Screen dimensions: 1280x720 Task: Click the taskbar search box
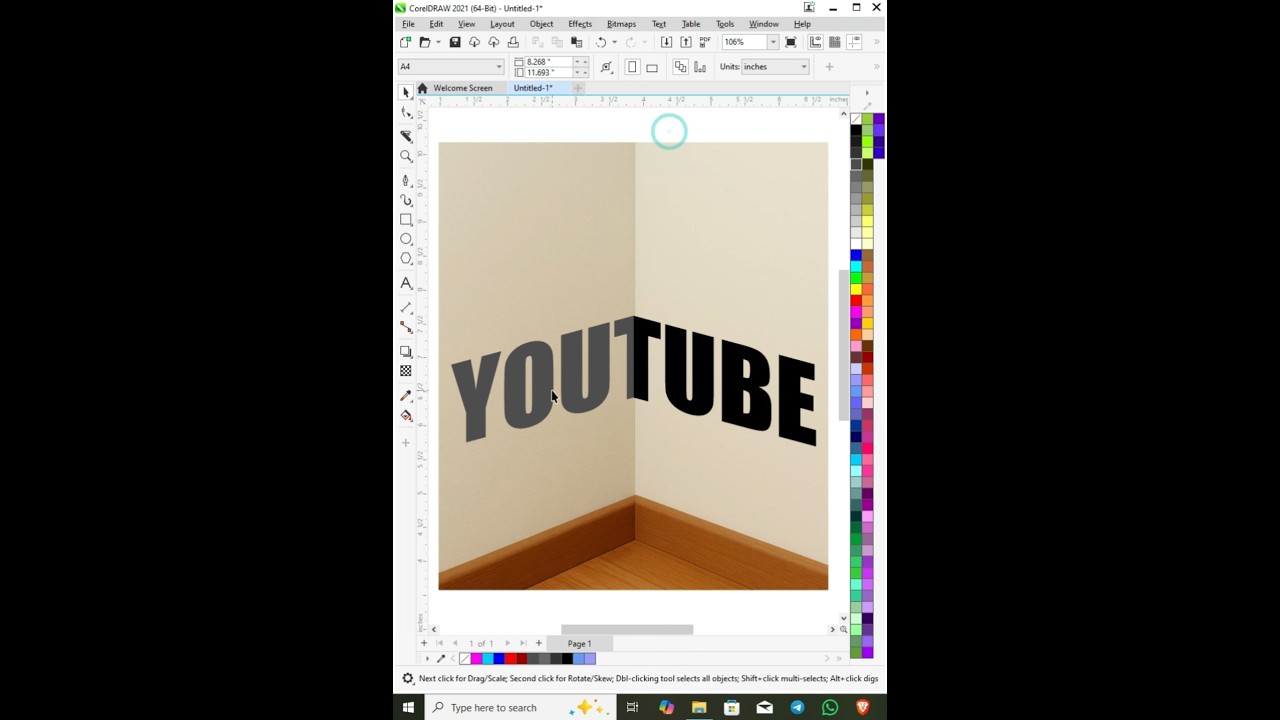click(520, 707)
